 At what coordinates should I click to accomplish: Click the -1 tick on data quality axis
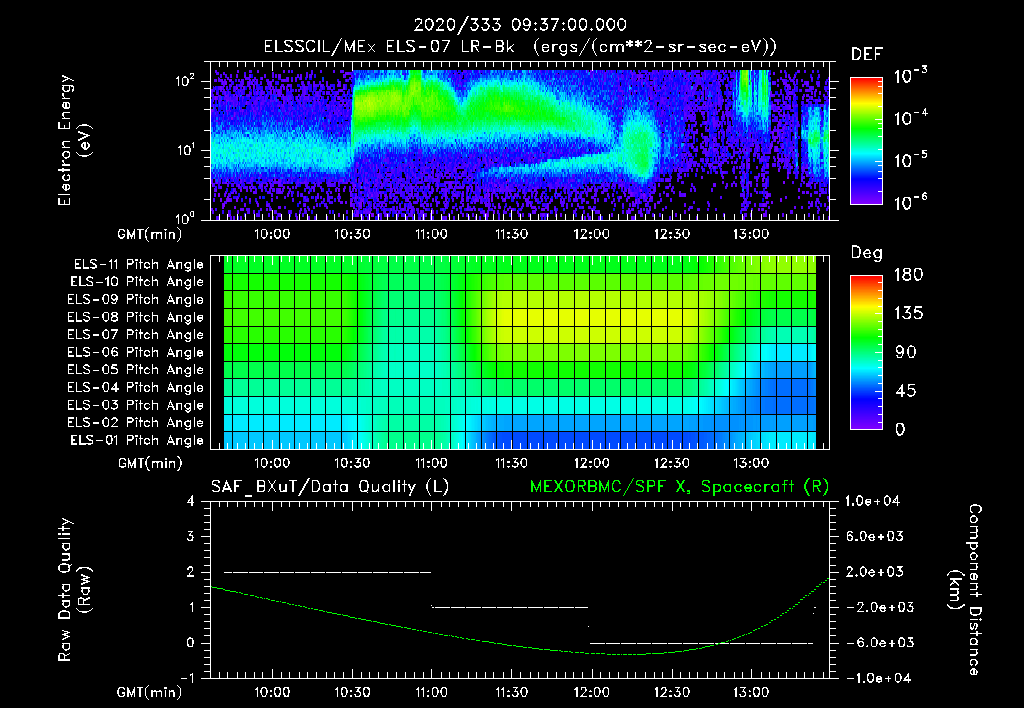click(x=187, y=678)
